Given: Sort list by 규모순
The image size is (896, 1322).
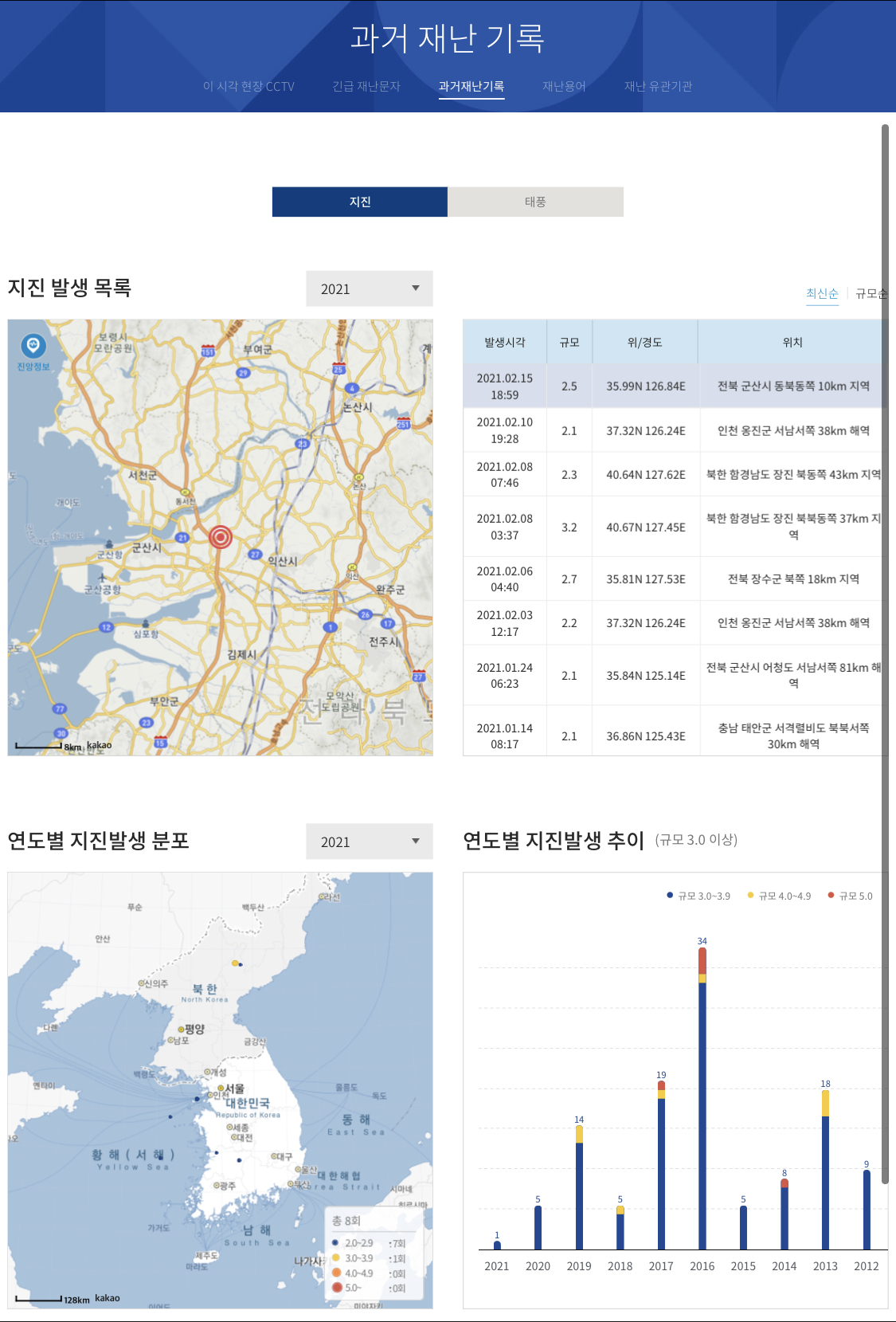Looking at the screenshot, I should (871, 293).
